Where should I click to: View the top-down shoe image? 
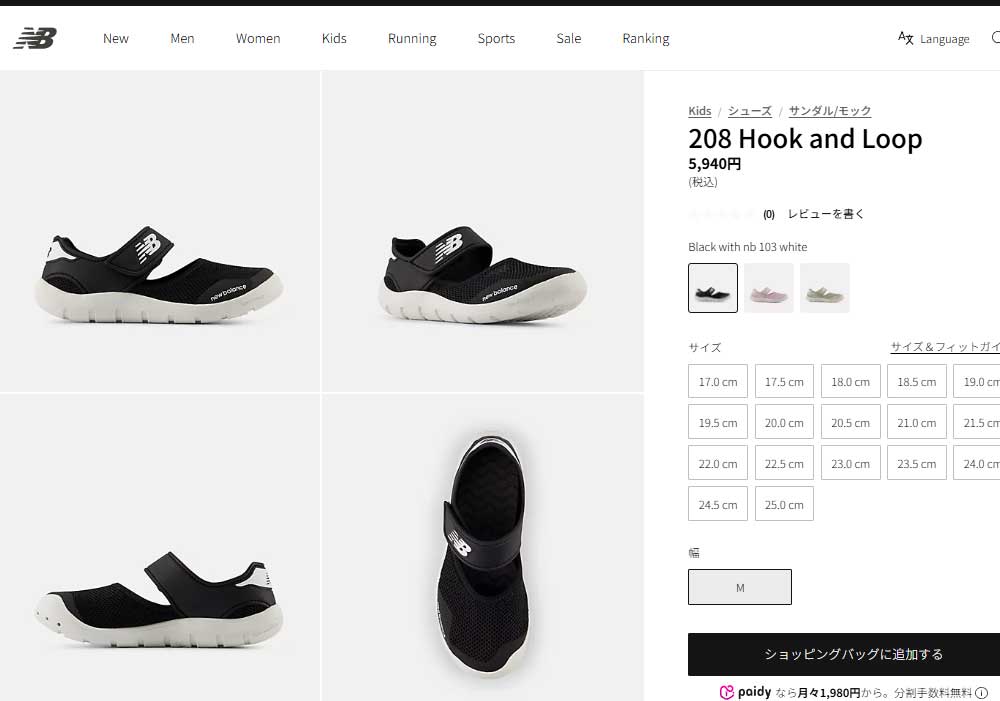(483, 549)
